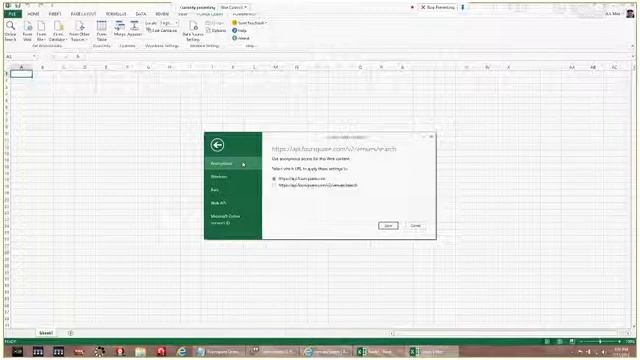Select Web API credential type
The image size is (640, 360).
point(233,203)
